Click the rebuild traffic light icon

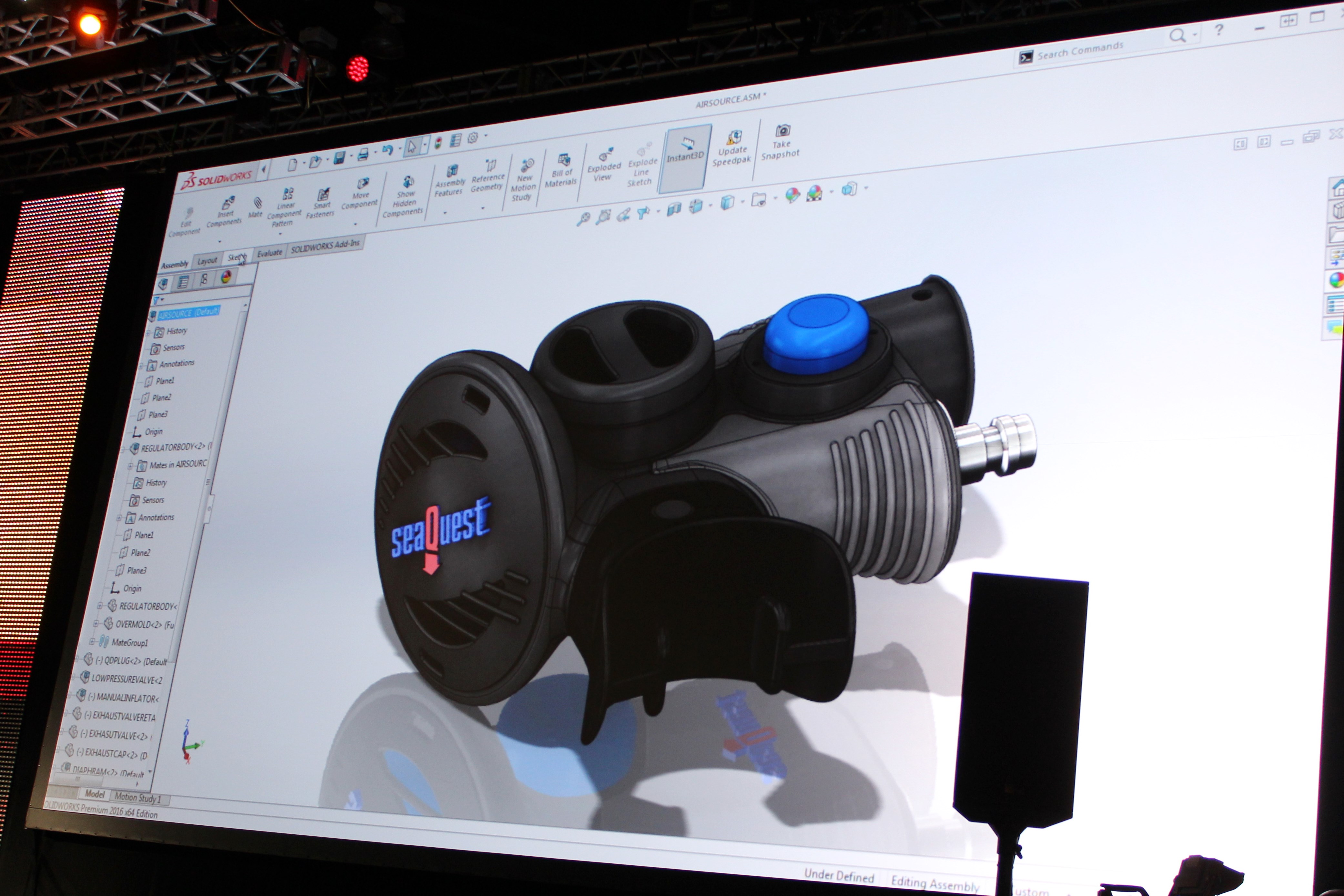pos(438,144)
